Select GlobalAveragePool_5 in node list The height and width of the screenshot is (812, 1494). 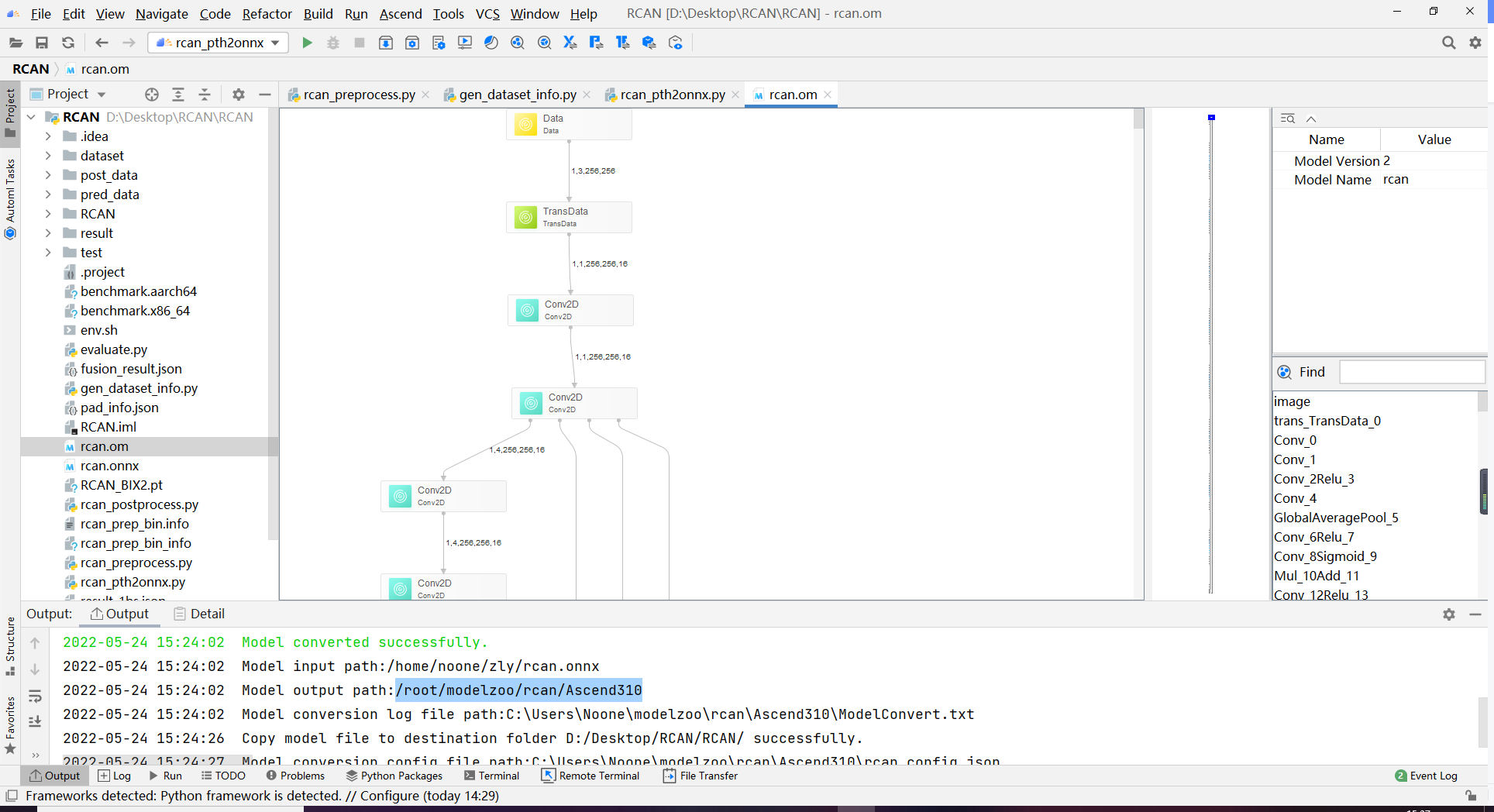click(x=1336, y=518)
